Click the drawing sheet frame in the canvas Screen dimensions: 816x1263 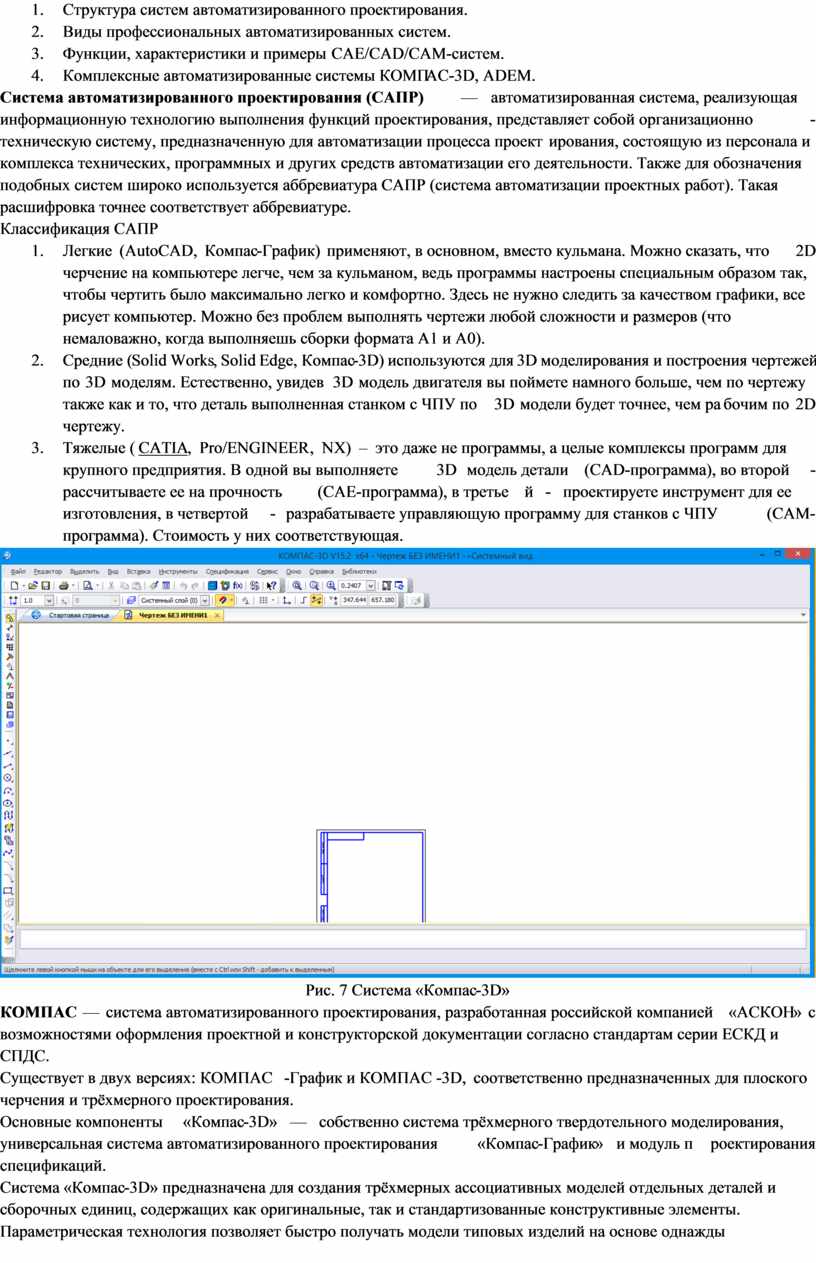372,875
